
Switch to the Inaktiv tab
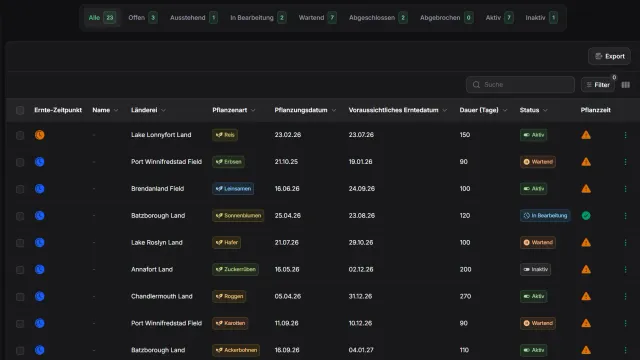(541, 18)
